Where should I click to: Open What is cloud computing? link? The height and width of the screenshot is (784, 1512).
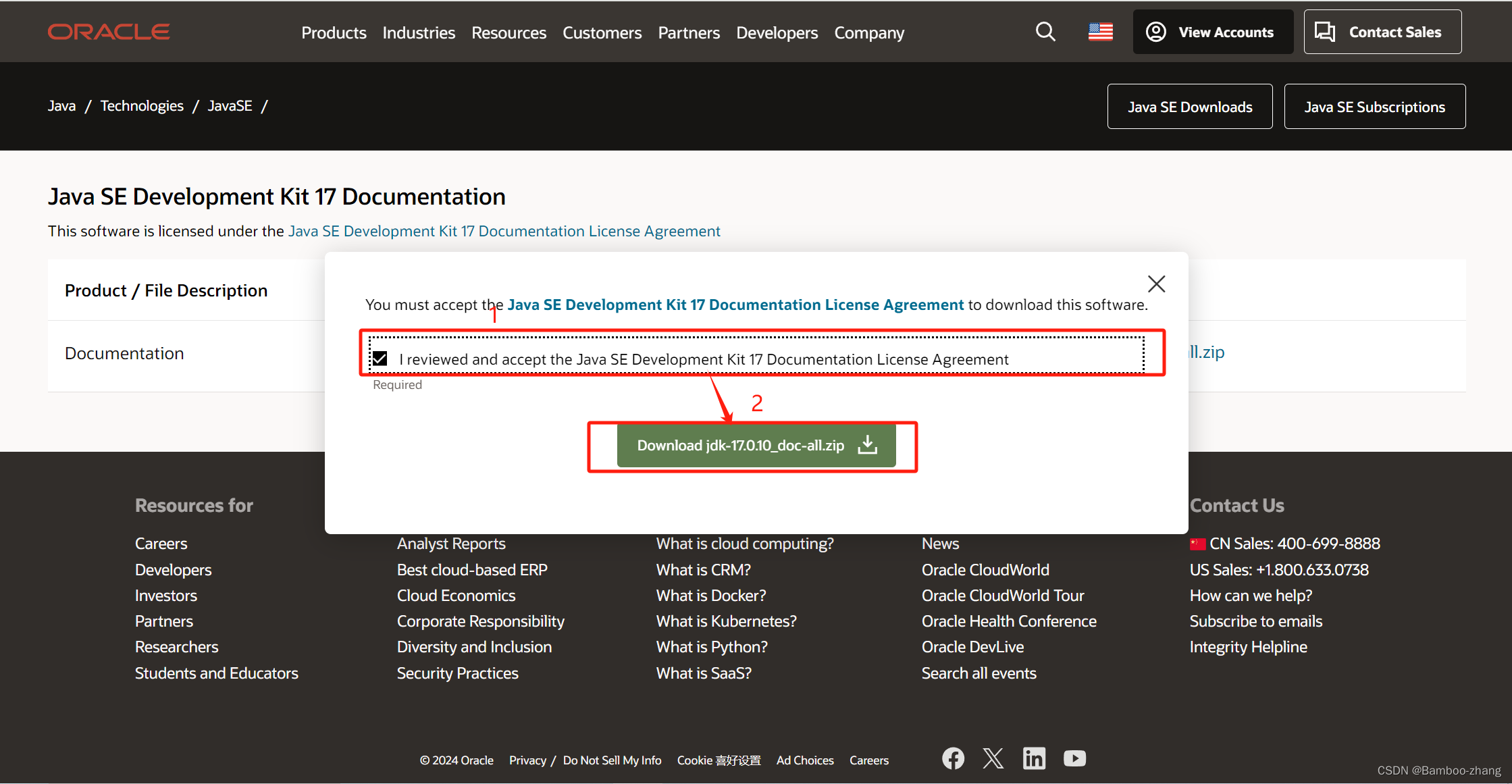[745, 544]
